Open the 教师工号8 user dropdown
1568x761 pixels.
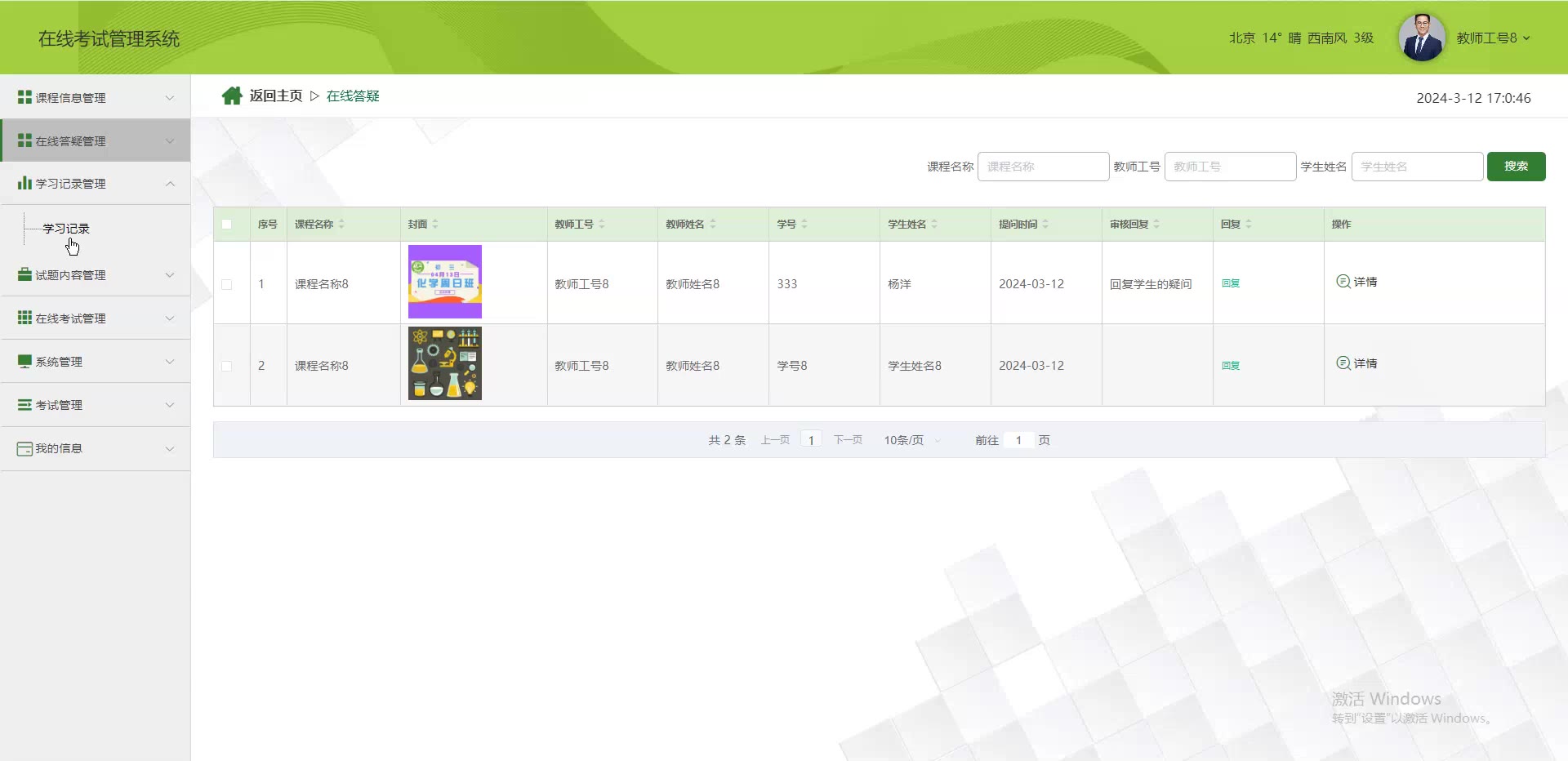1493,38
